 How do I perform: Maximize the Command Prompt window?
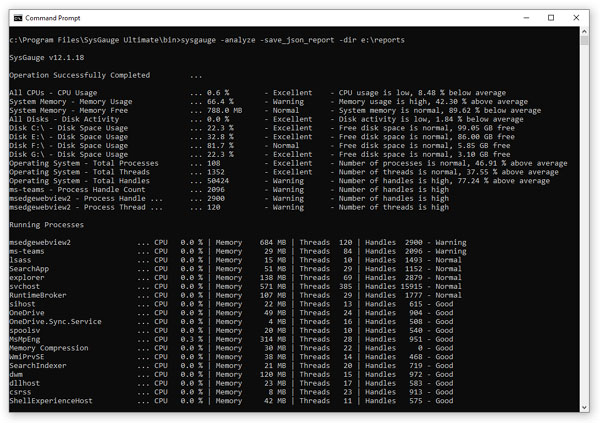[x=551, y=18]
